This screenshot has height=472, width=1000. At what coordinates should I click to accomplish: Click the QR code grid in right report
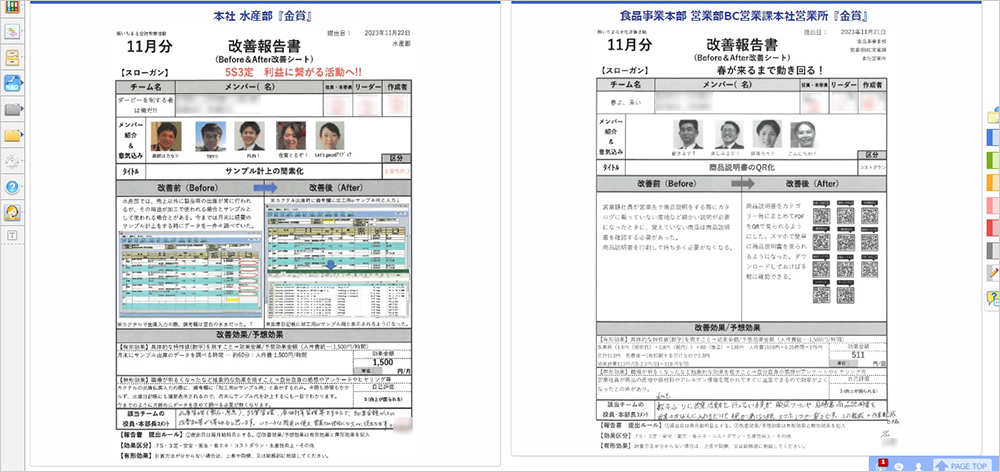(x=845, y=252)
